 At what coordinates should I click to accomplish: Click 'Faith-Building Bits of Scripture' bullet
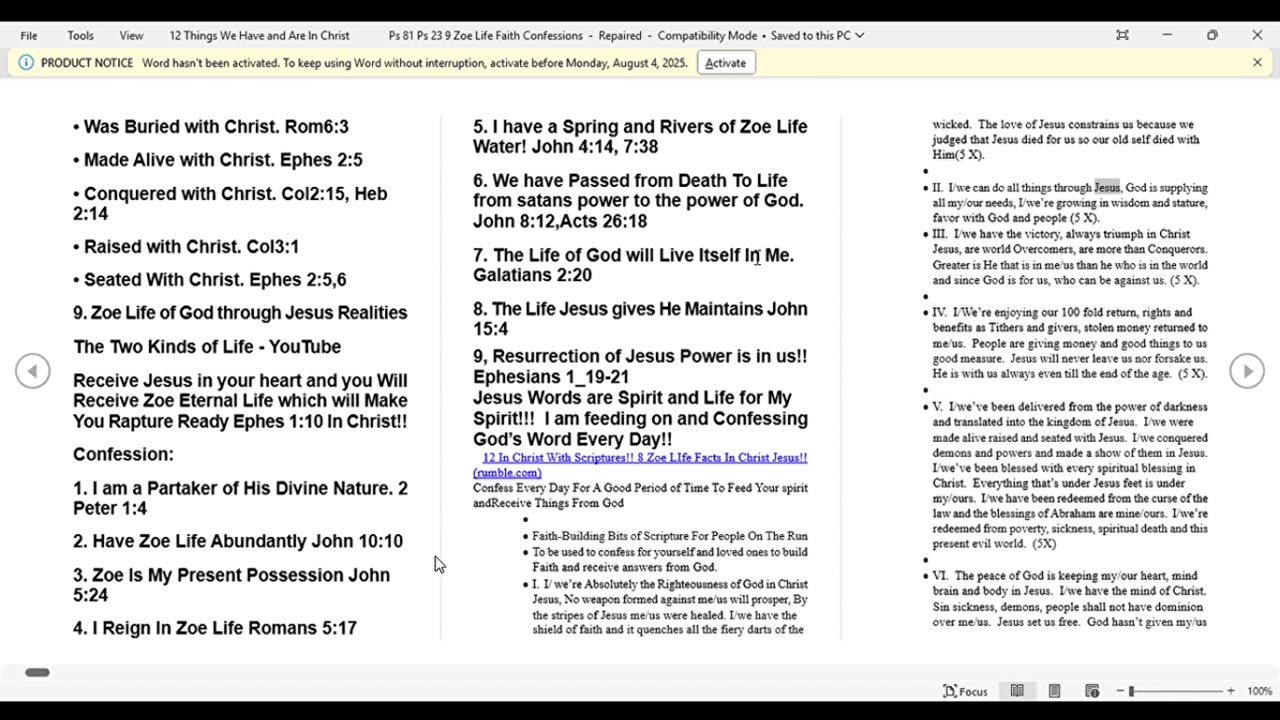click(670, 536)
